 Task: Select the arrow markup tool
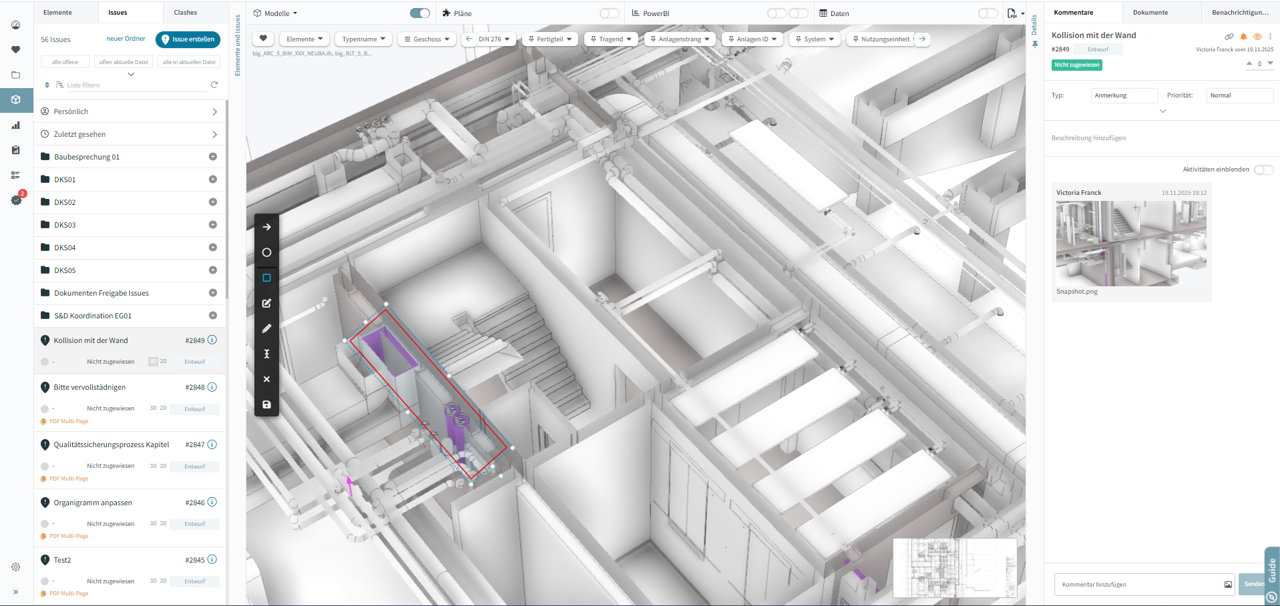tap(267, 227)
